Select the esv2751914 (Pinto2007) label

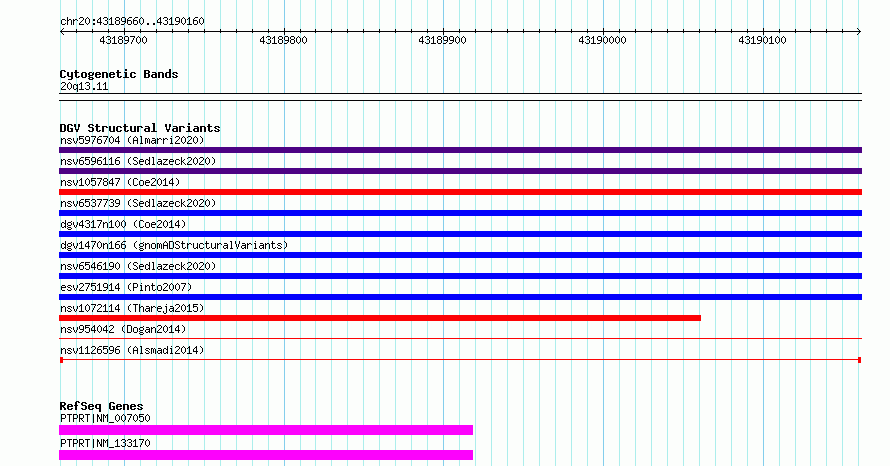tap(126, 287)
